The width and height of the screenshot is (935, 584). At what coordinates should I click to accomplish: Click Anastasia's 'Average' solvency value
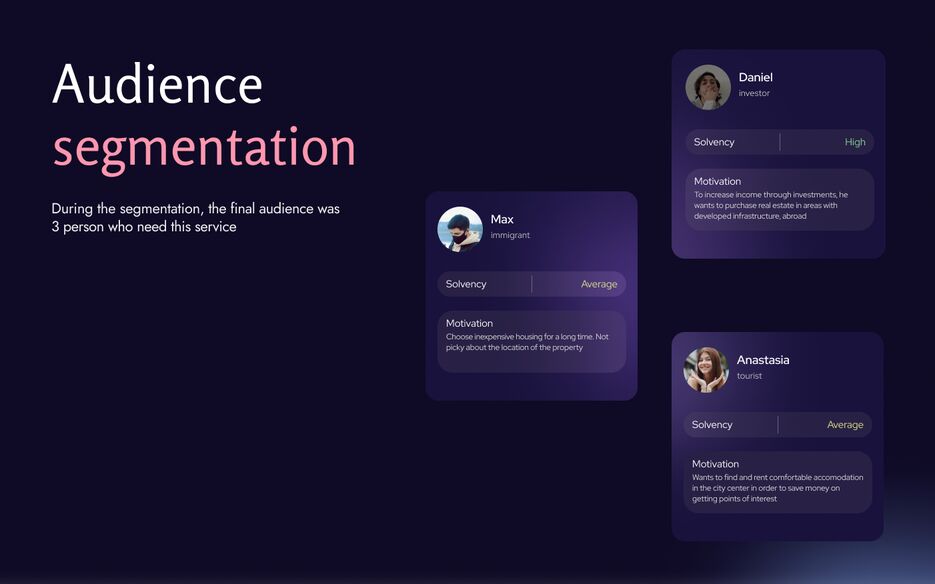845,425
